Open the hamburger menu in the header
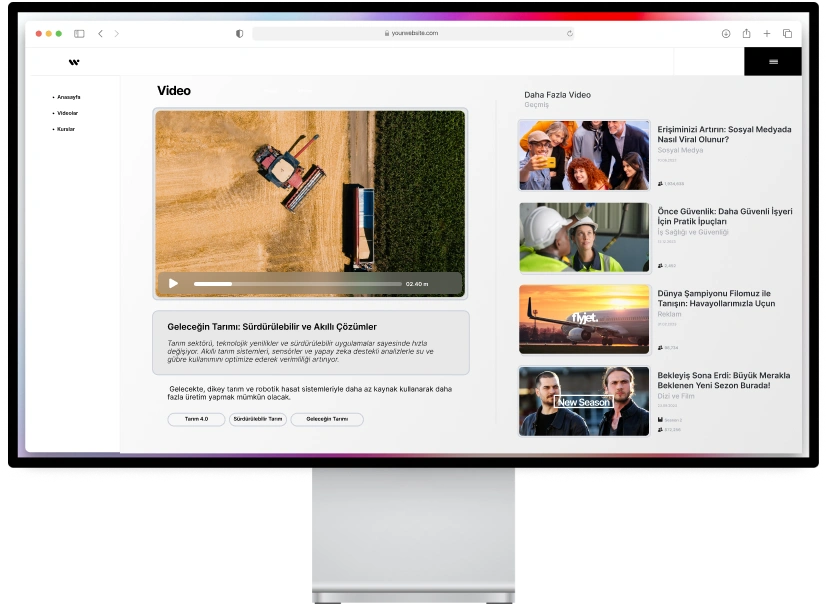 point(772,62)
